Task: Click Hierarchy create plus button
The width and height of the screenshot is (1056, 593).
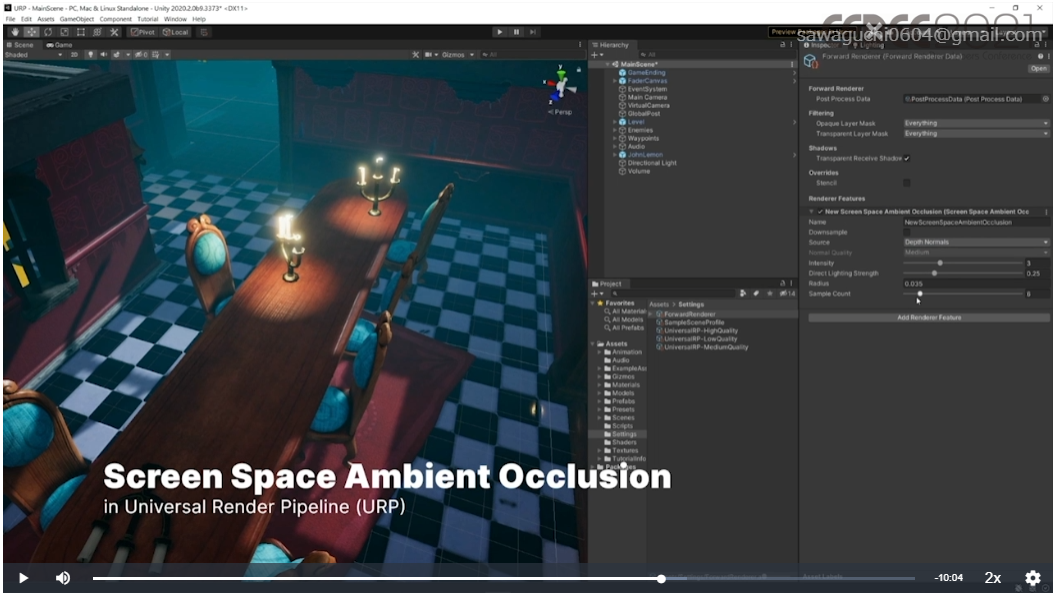Action: pos(597,55)
